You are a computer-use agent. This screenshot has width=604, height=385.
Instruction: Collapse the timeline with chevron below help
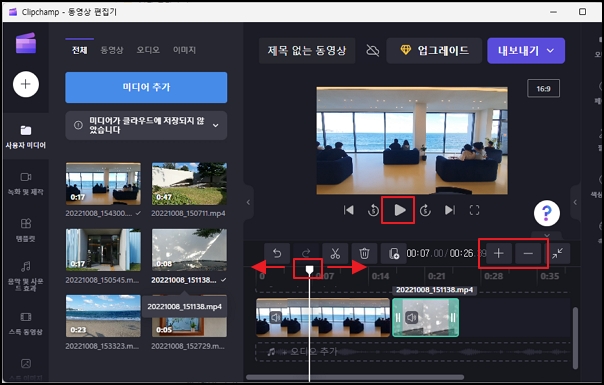pos(547,235)
